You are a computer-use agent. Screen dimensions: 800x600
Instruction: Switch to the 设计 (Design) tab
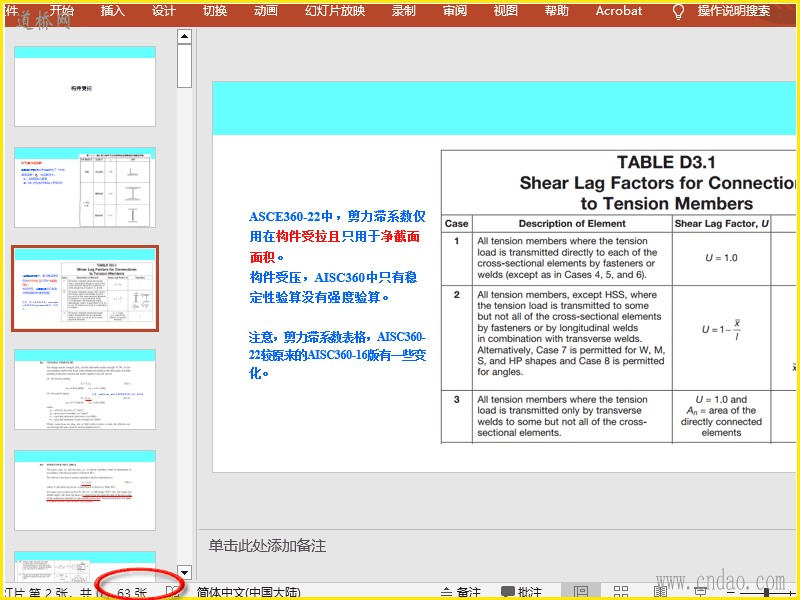[x=164, y=11]
